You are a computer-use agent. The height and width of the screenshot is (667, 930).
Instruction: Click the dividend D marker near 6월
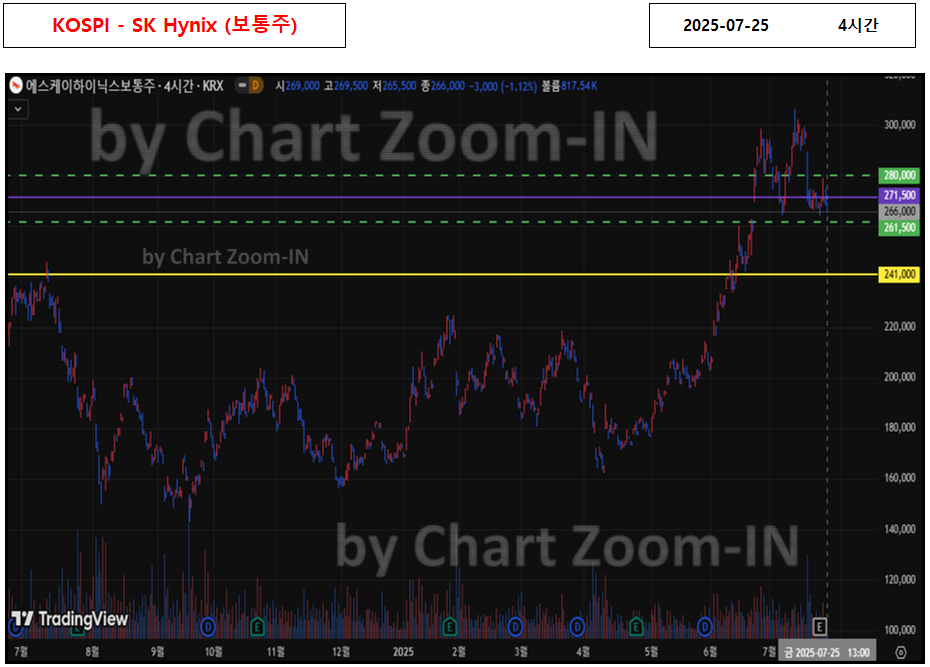(x=705, y=626)
